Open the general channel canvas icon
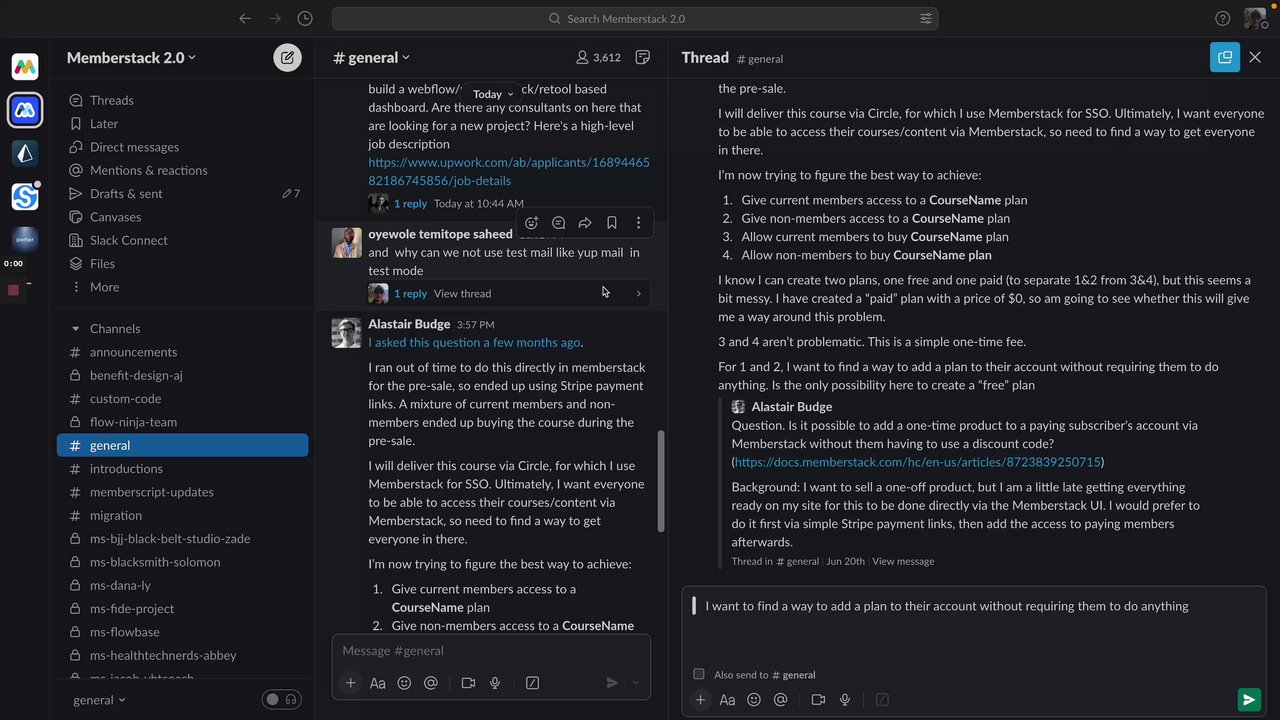1280x720 pixels. [643, 58]
